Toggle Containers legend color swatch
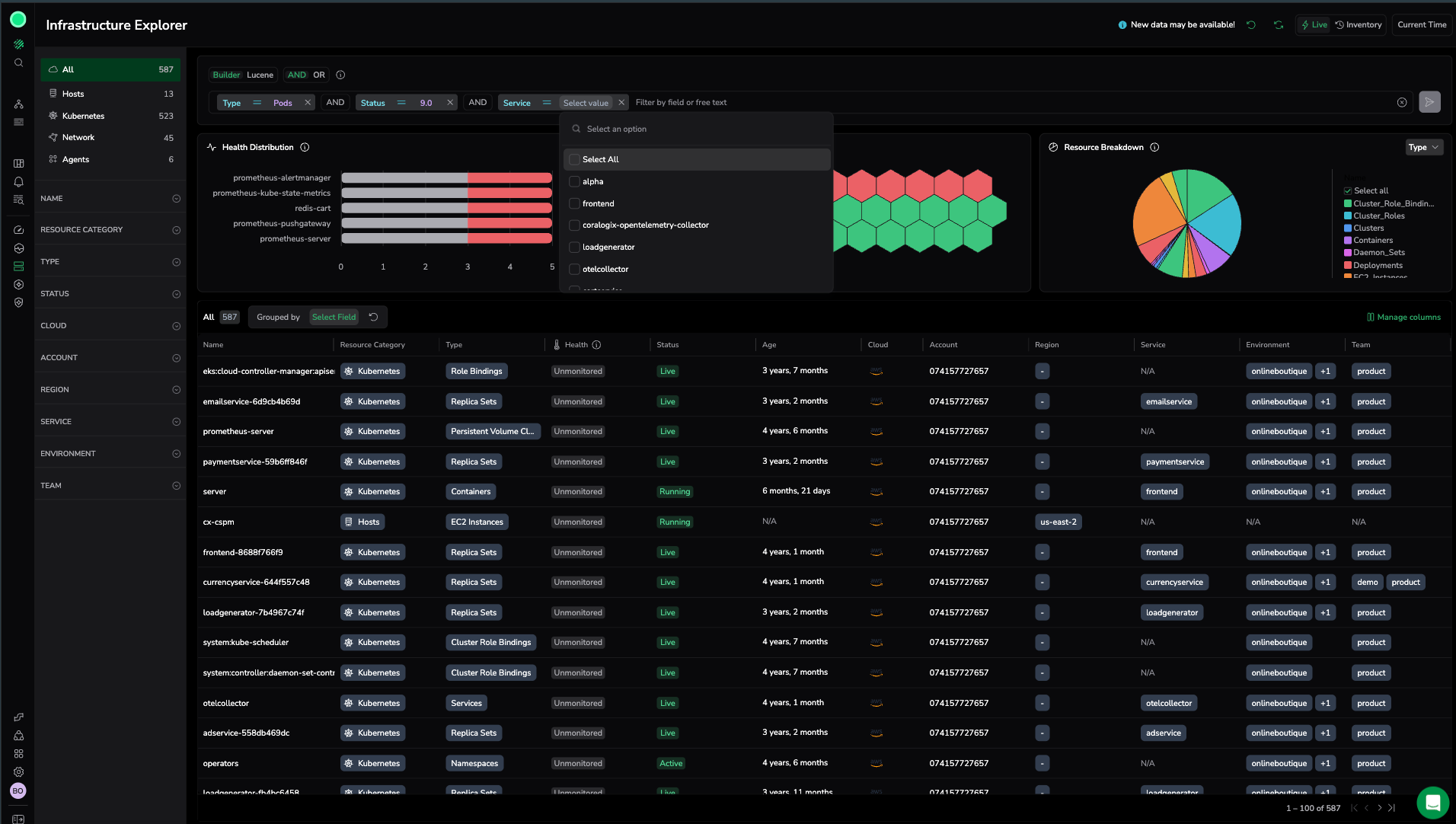 point(1348,241)
